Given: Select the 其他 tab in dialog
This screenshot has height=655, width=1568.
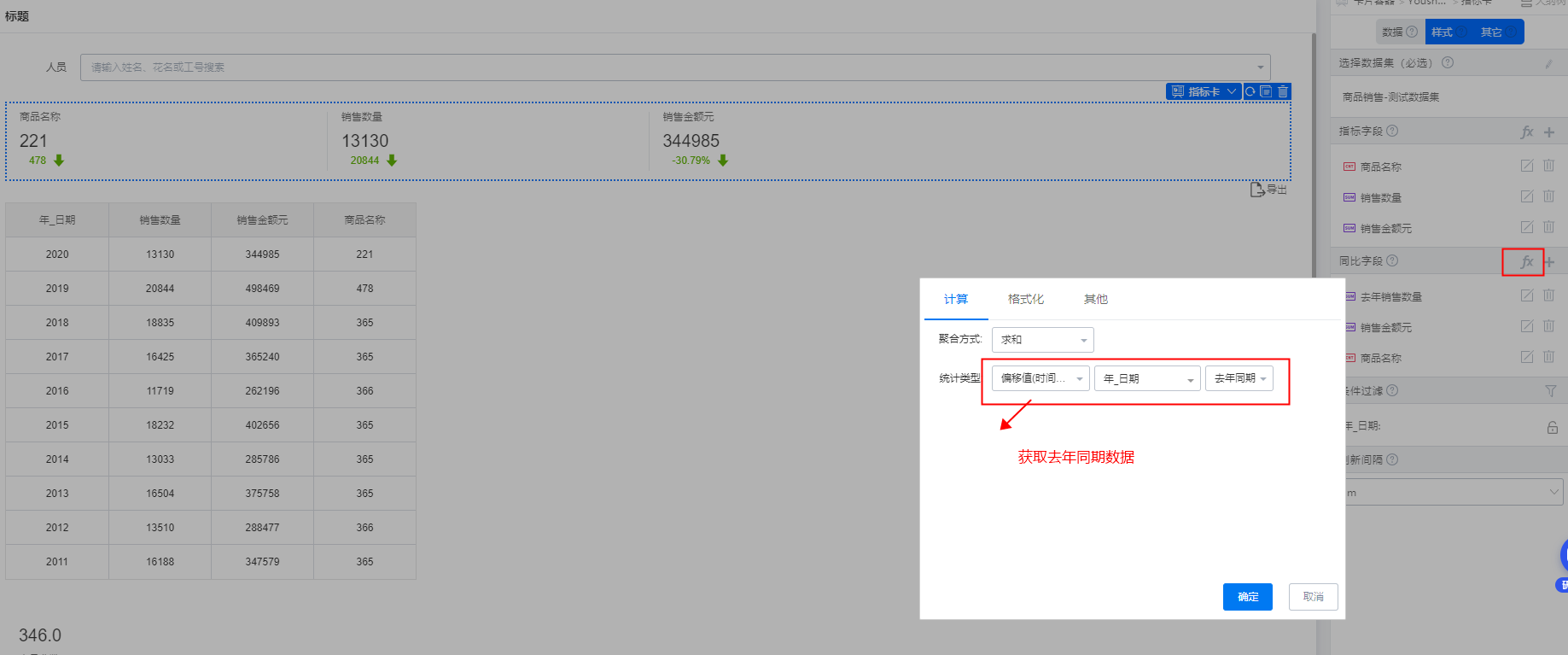Looking at the screenshot, I should [1096, 299].
